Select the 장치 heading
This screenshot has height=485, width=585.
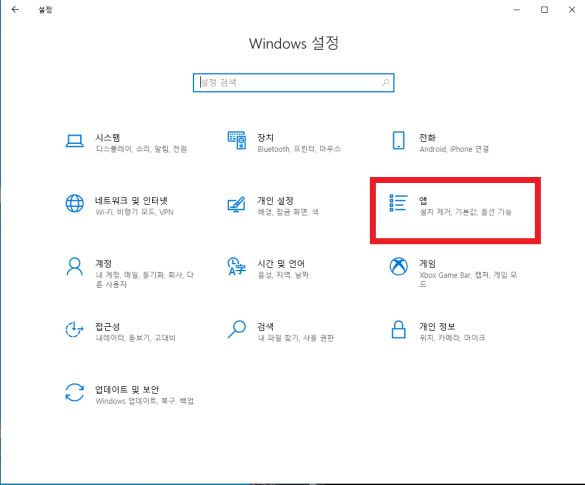click(265, 137)
